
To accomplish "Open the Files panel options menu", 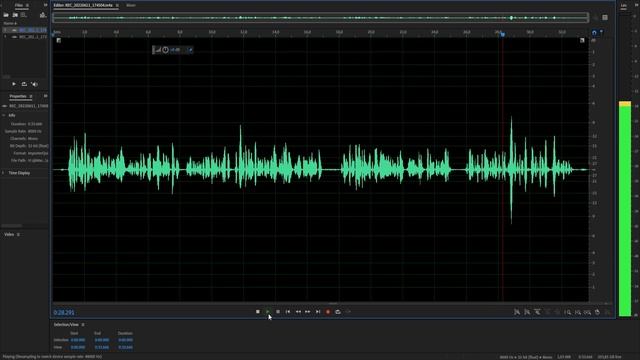I will [27, 5].
